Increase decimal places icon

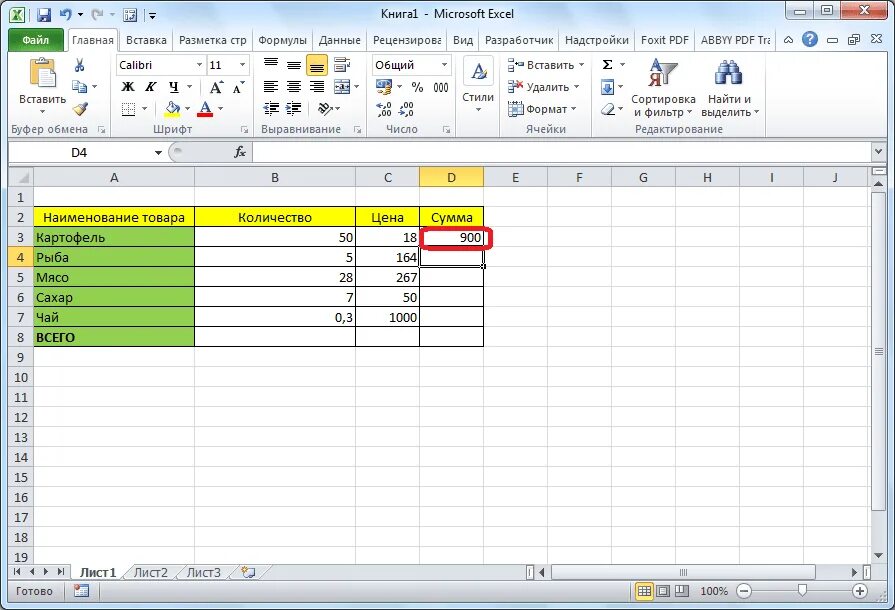pyautogui.click(x=384, y=109)
